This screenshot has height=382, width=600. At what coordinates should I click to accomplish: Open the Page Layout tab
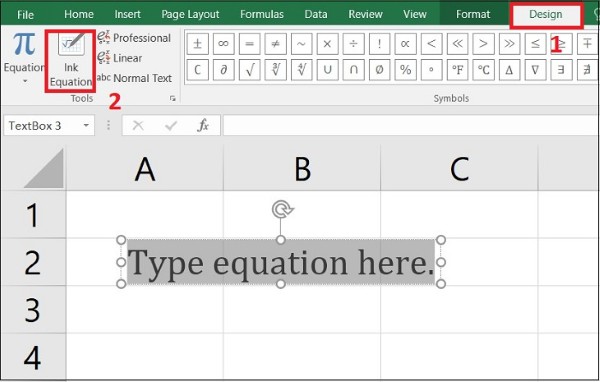(190, 15)
